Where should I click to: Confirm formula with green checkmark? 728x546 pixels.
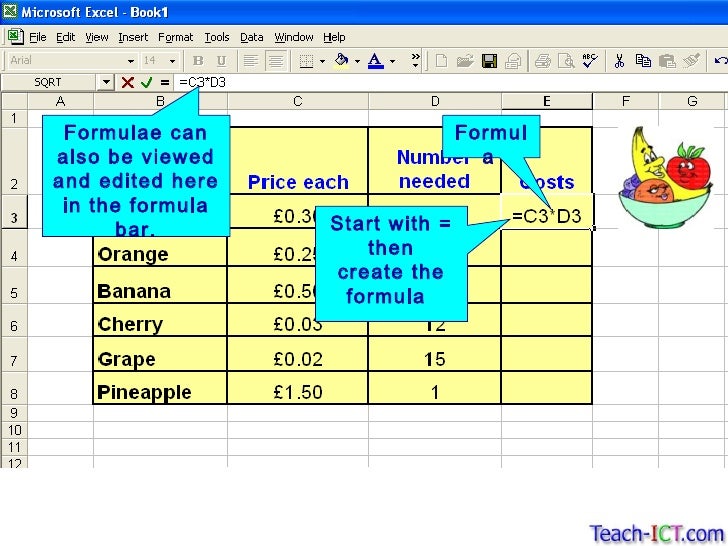[x=146, y=83]
